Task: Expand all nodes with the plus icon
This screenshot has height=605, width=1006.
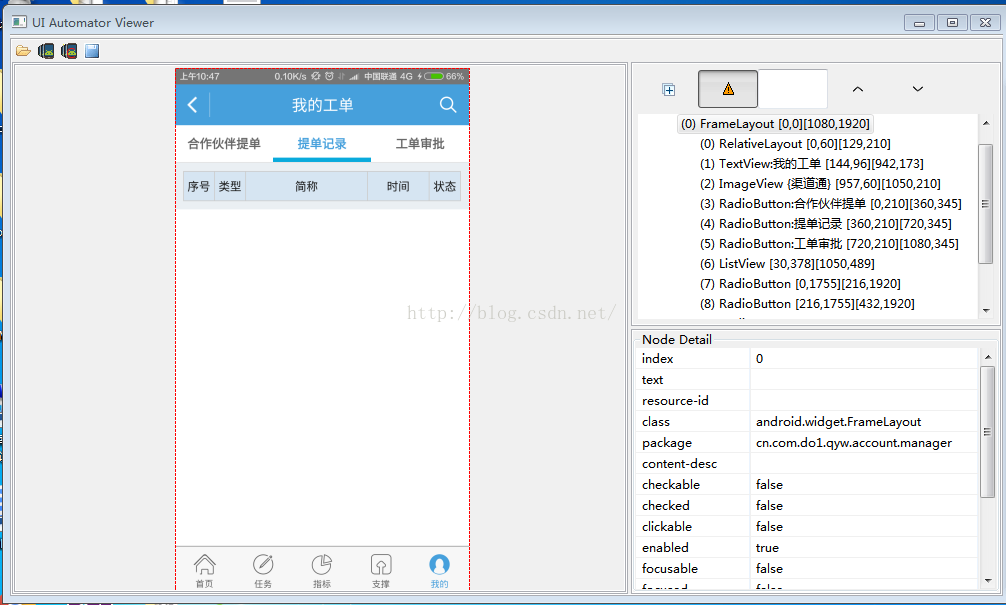Action: 669,89
